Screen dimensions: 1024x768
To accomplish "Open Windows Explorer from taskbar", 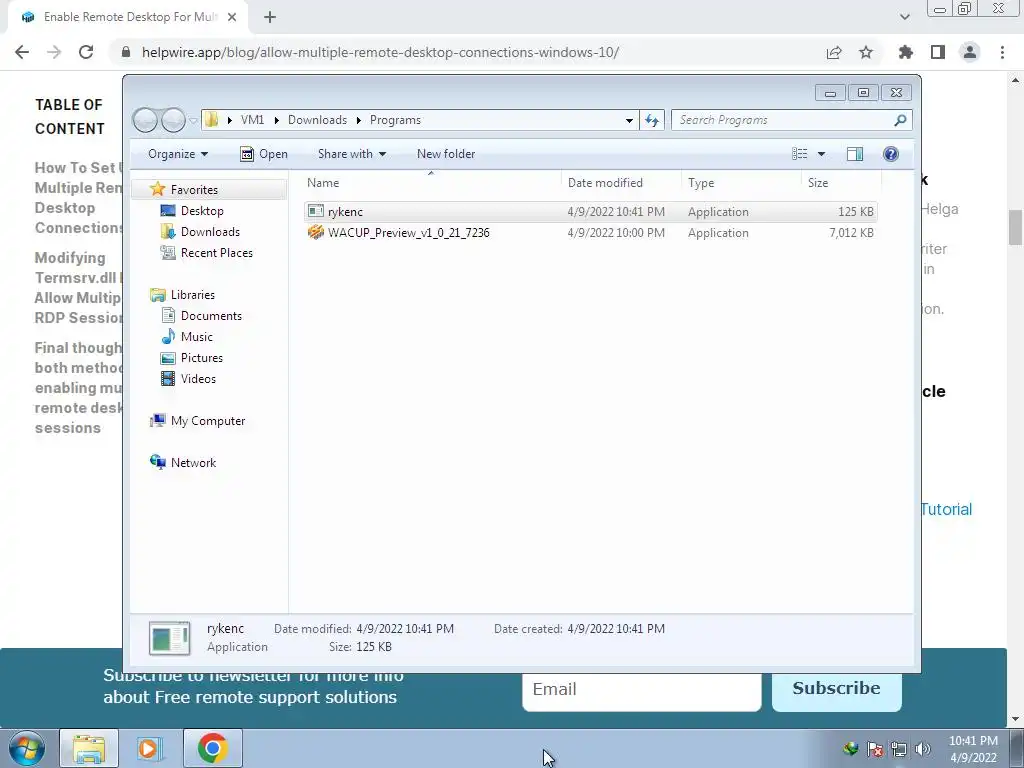I will coord(89,748).
